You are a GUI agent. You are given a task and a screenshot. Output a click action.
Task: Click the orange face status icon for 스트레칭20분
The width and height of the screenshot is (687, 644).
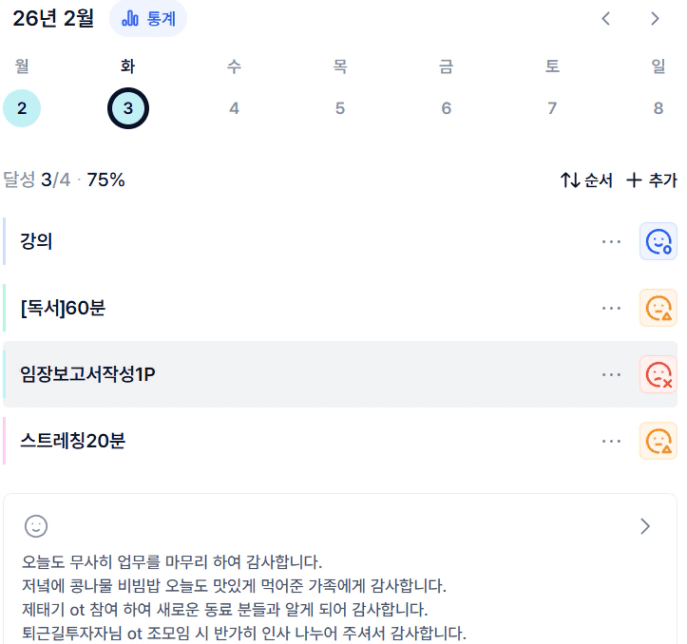pyautogui.click(x=658, y=440)
